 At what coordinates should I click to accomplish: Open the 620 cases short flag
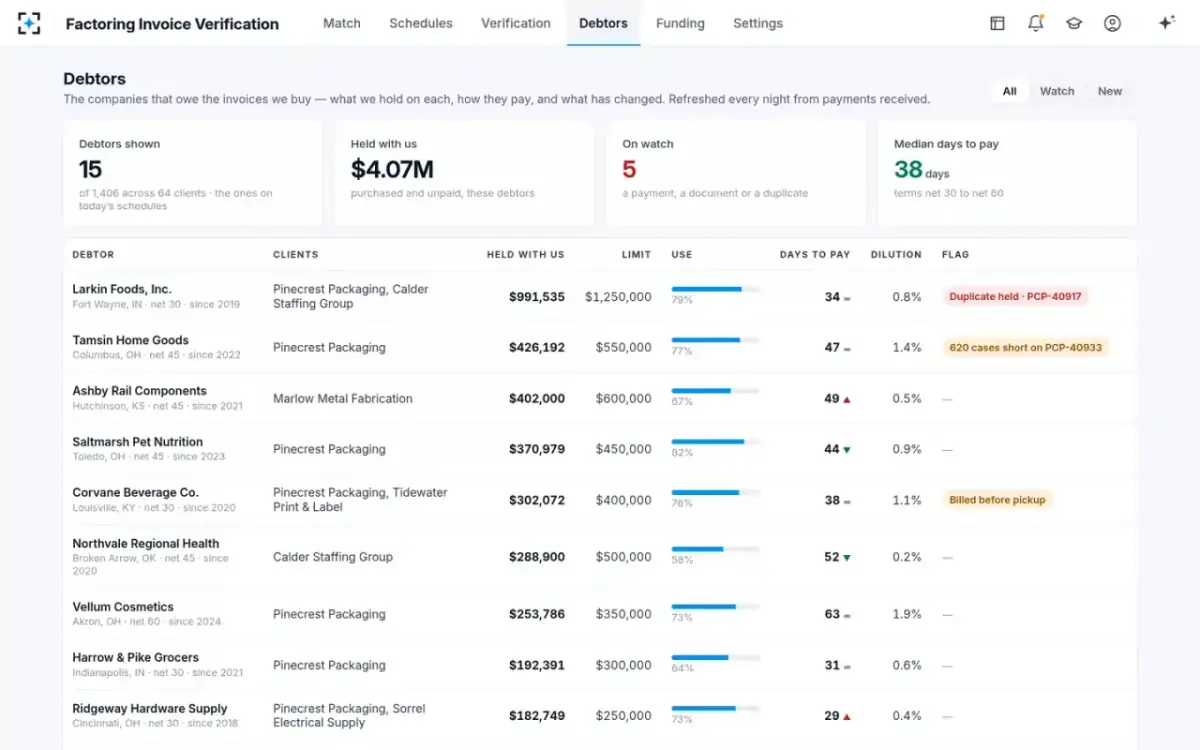[x=1026, y=348]
